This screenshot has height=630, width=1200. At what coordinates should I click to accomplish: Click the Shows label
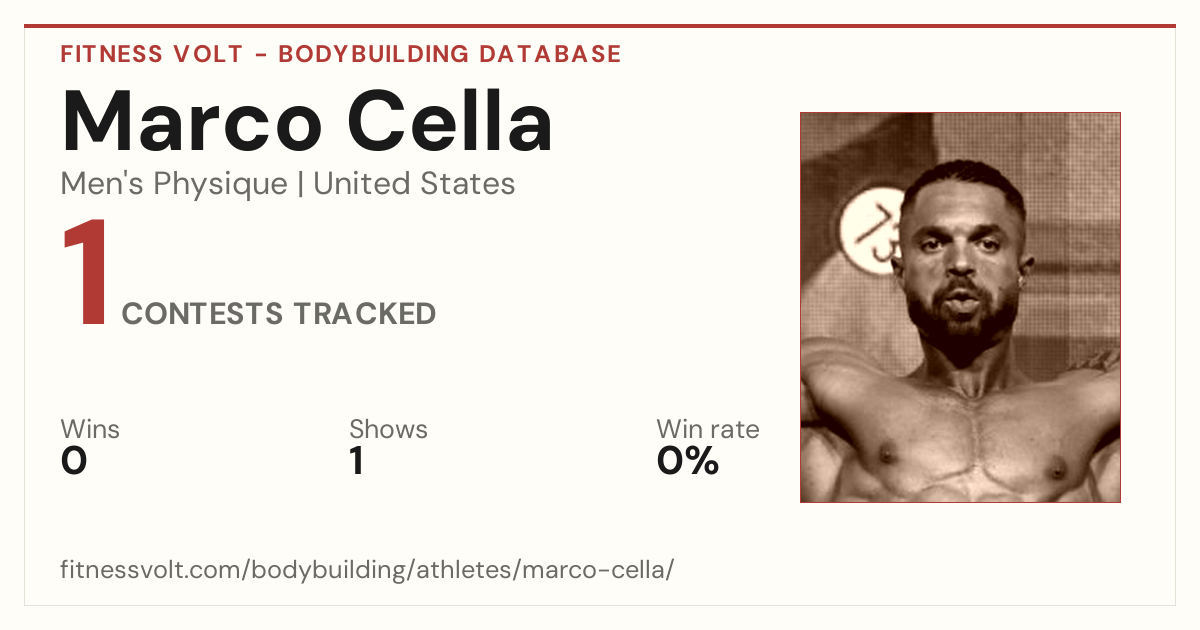(388, 430)
